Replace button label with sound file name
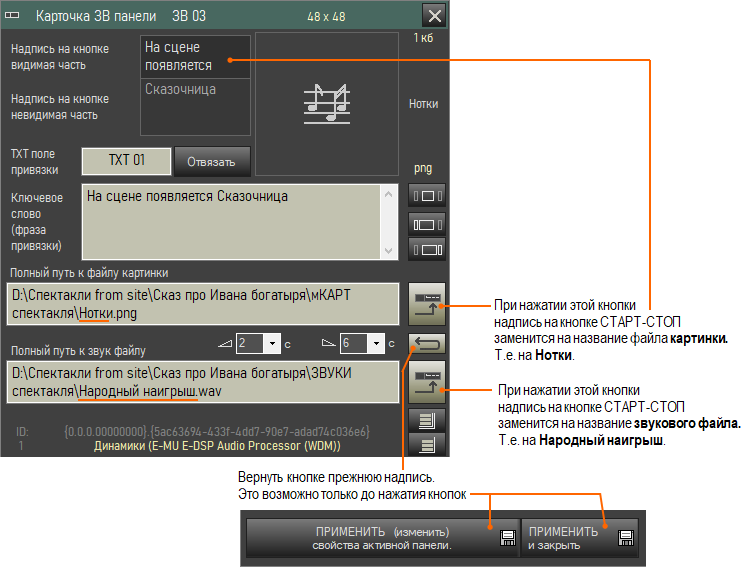This screenshot has width=750, height=567. click(x=427, y=382)
